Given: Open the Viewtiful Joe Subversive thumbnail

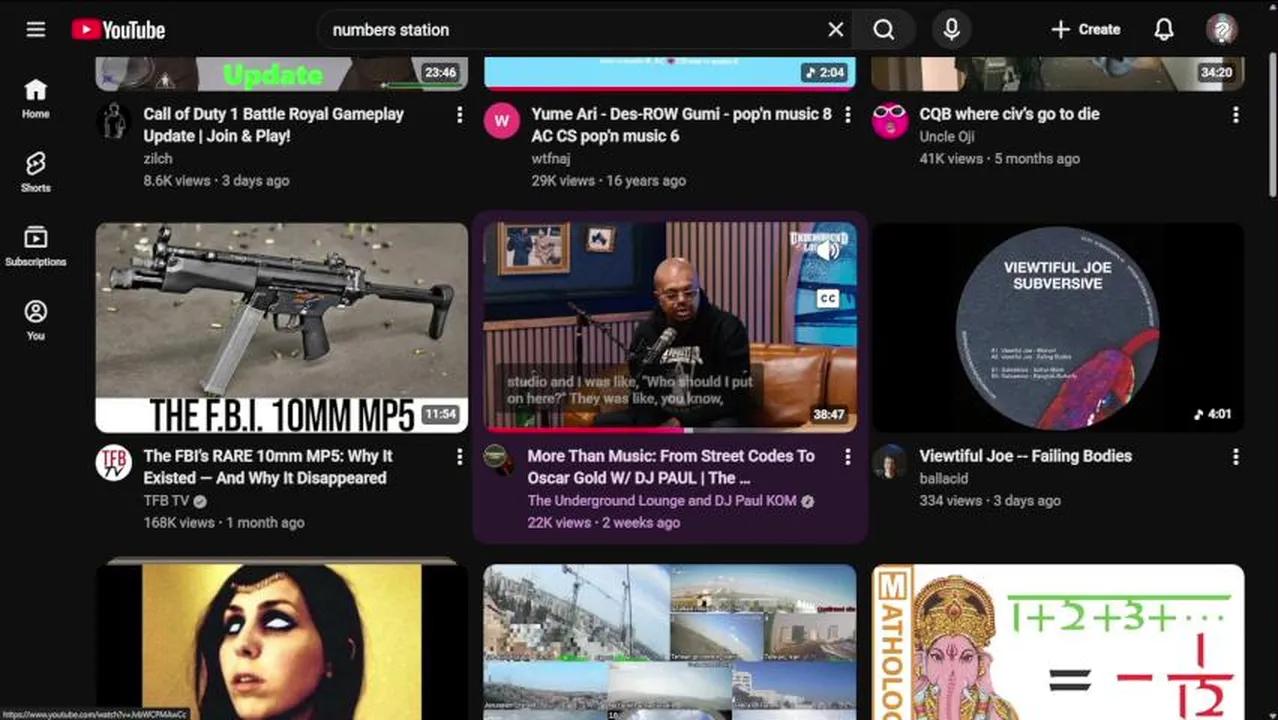Looking at the screenshot, I should pyautogui.click(x=1058, y=327).
